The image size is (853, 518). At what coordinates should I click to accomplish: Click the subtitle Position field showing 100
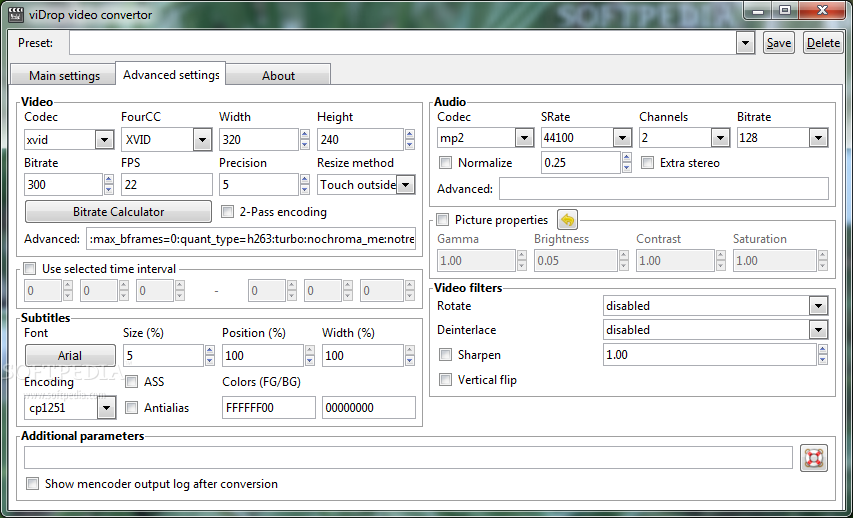pos(263,356)
